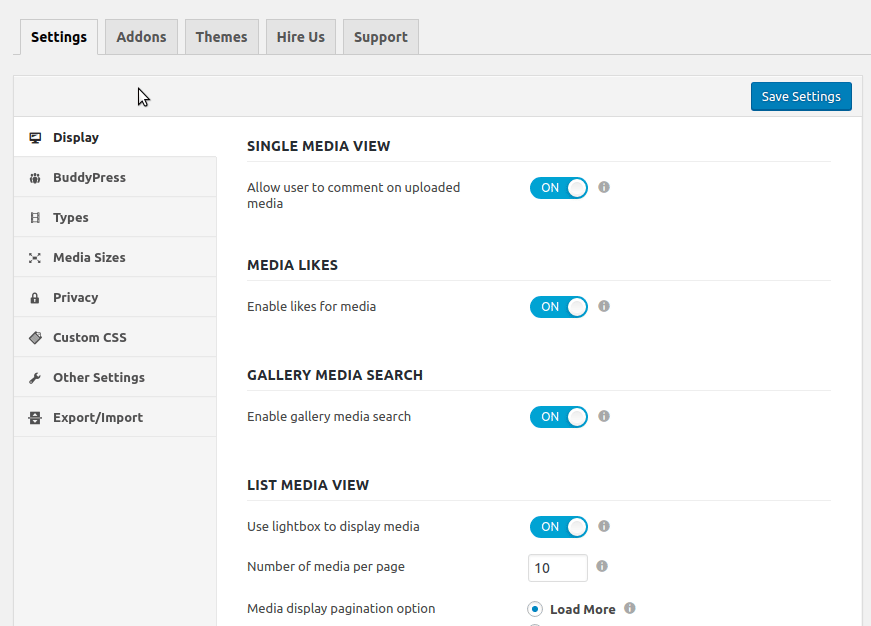Click the Export/Import icon in sidebar
Image resolution: width=871 pixels, height=626 pixels.
[x=35, y=418]
